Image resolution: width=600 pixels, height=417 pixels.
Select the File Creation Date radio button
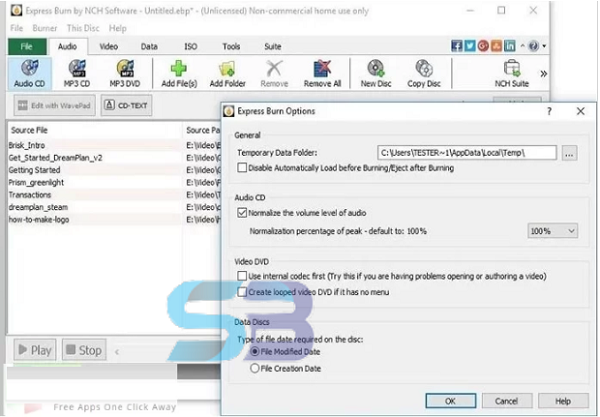(x=254, y=368)
